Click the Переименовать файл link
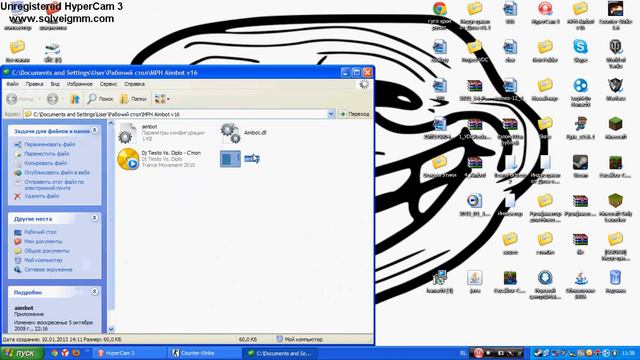 49,144
